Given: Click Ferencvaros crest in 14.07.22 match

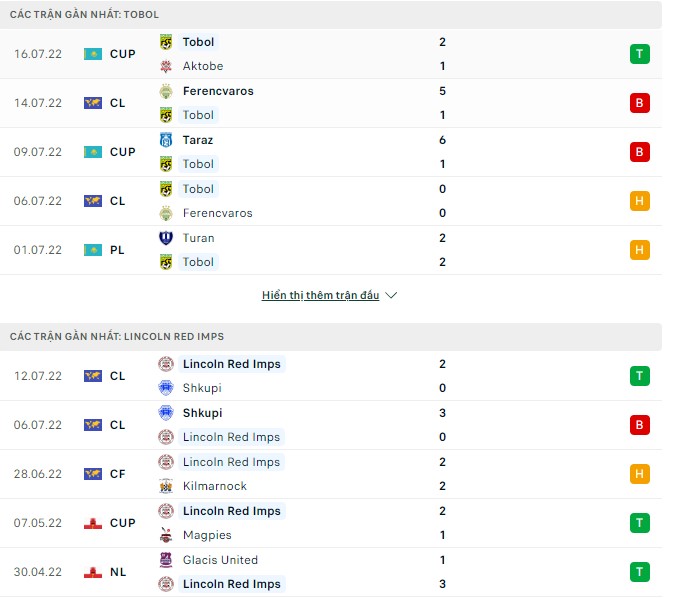Looking at the screenshot, I should tap(166, 91).
